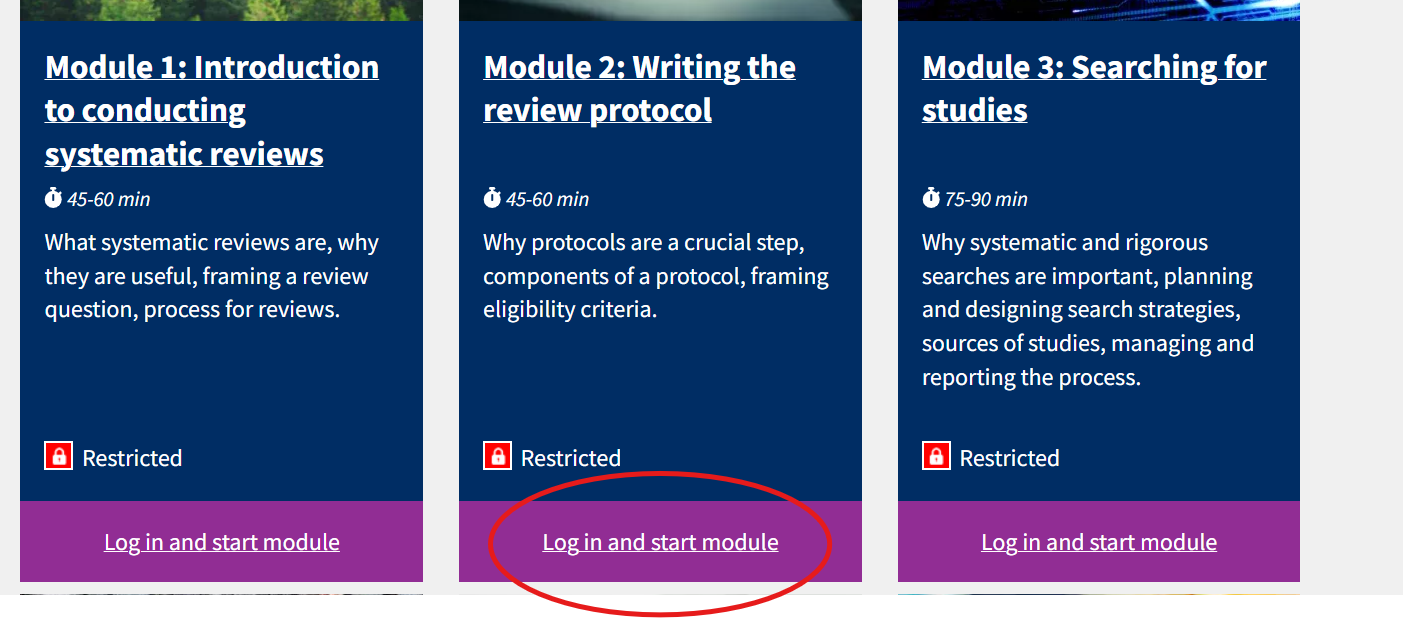1403x618 pixels.
Task: Log in and start Module 2
Action: coord(660,542)
